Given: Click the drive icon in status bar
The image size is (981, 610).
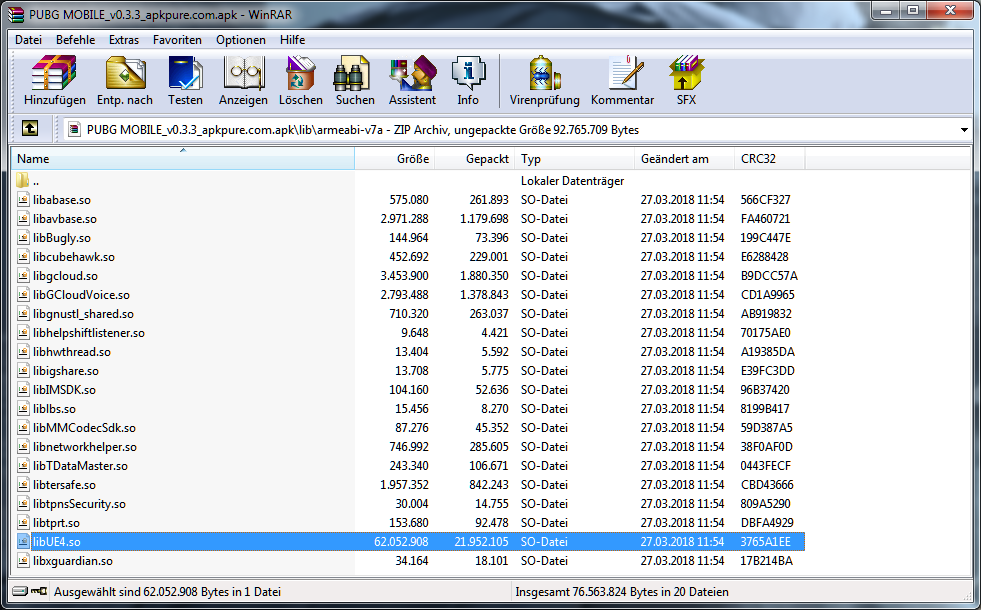Looking at the screenshot, I should [x=20, y=591].
